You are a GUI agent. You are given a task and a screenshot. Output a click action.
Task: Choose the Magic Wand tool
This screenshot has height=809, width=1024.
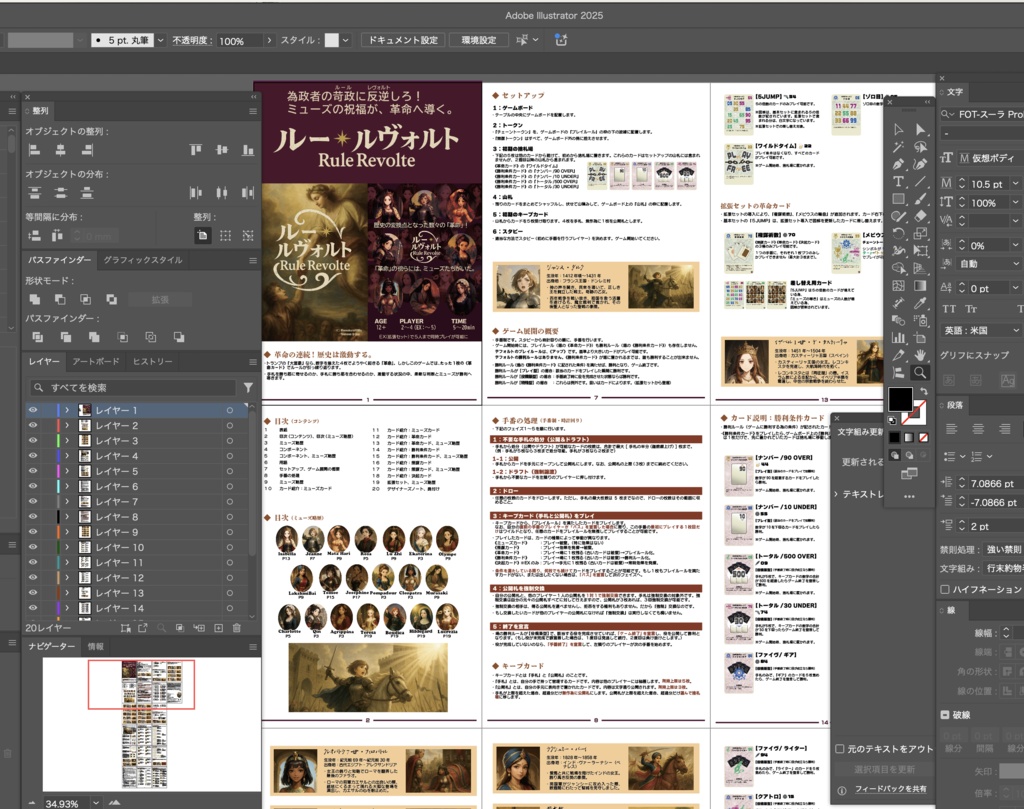(899, 147)
